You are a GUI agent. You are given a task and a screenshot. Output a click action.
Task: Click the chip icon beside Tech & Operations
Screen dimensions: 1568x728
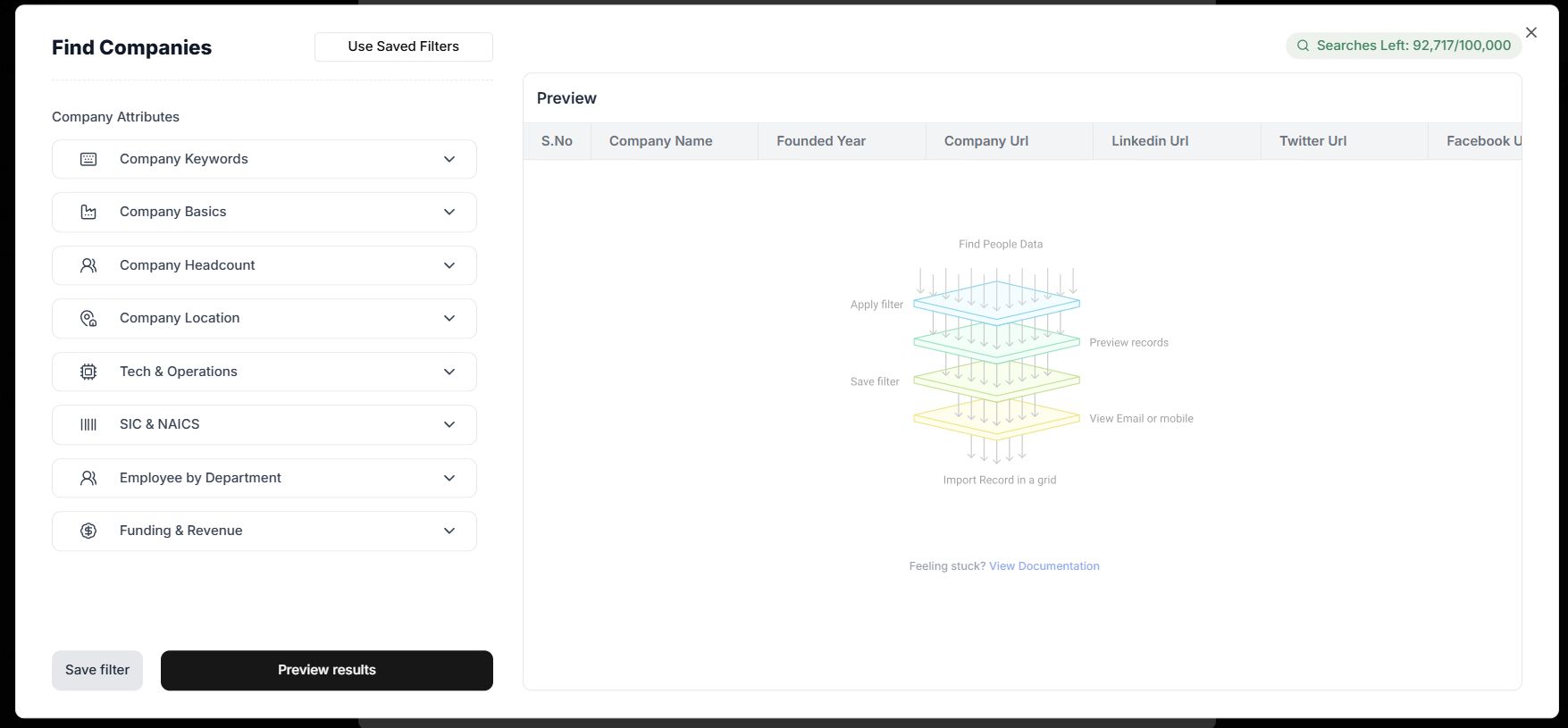88,372
